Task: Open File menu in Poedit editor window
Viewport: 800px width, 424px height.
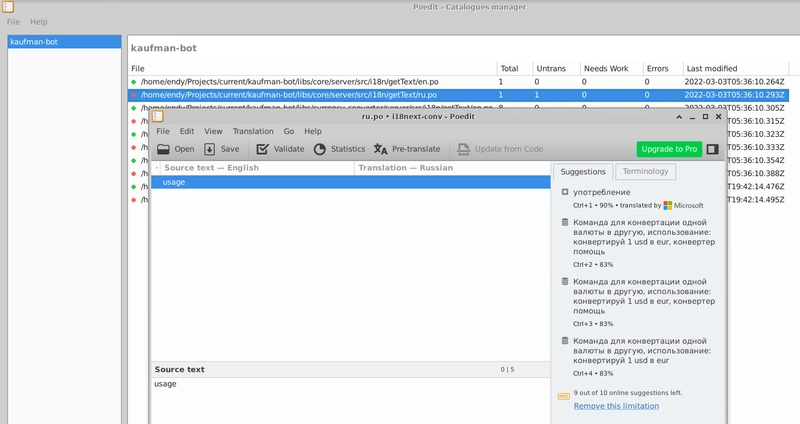Action: (x=163, y=131)
